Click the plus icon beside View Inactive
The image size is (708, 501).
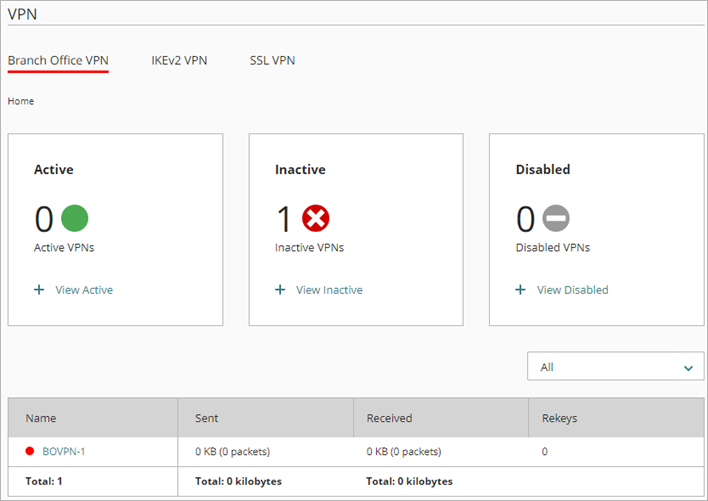pyautogui.click(x=280, y=290)
